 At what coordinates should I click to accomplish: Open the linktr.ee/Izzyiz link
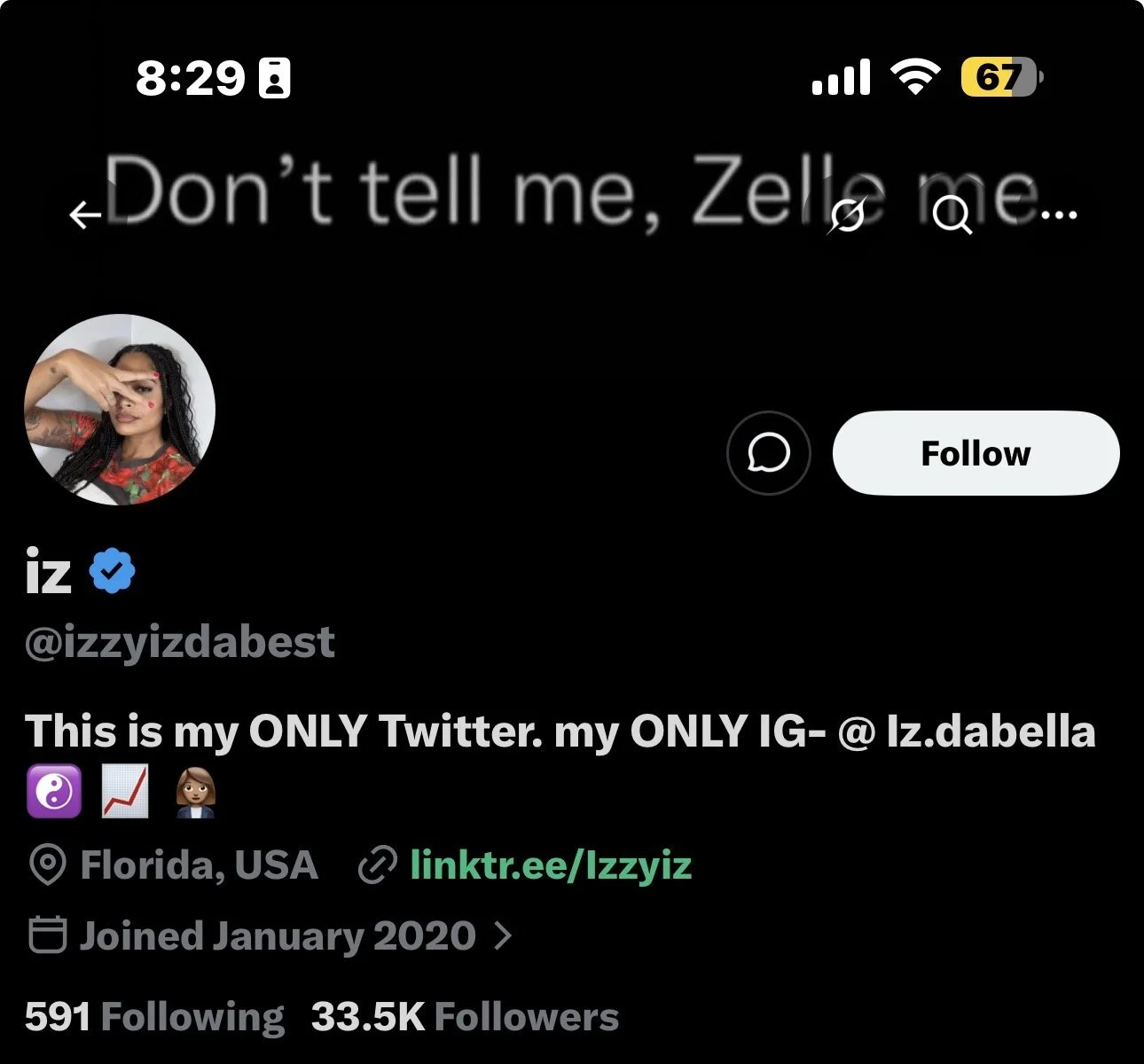tap(551, 864)
